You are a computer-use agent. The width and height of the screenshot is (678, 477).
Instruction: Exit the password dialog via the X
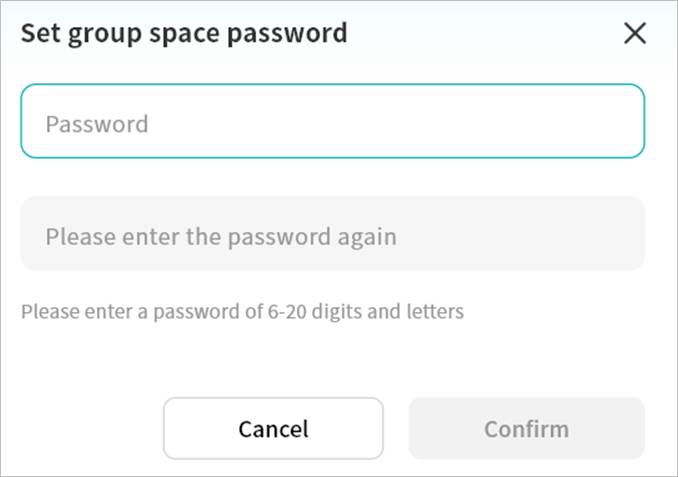(635, 33)
